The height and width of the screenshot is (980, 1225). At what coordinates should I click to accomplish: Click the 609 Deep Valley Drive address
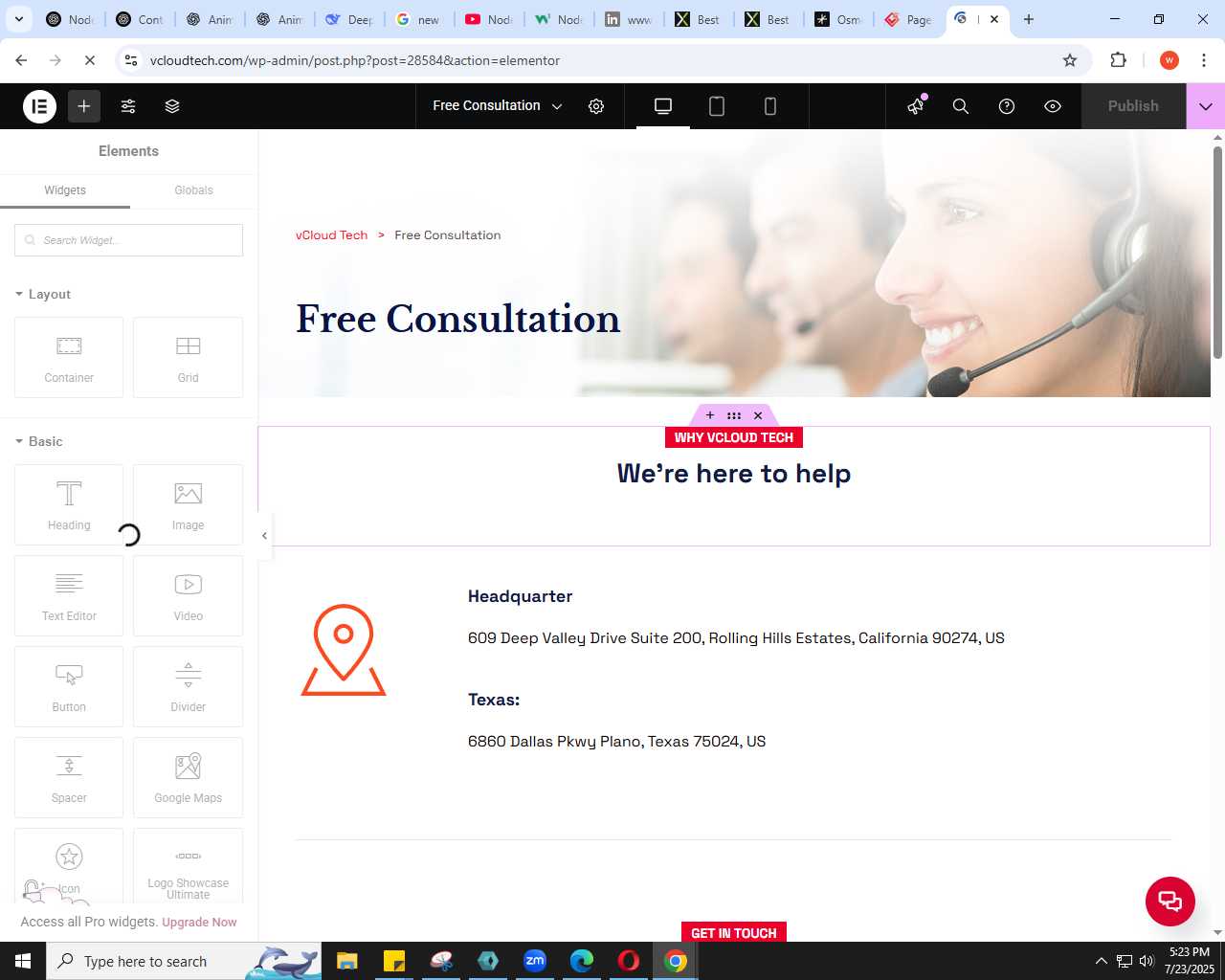click(736, 638)
